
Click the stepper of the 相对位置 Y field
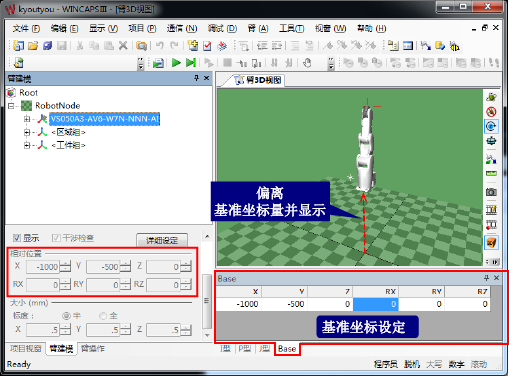(126, 267)
